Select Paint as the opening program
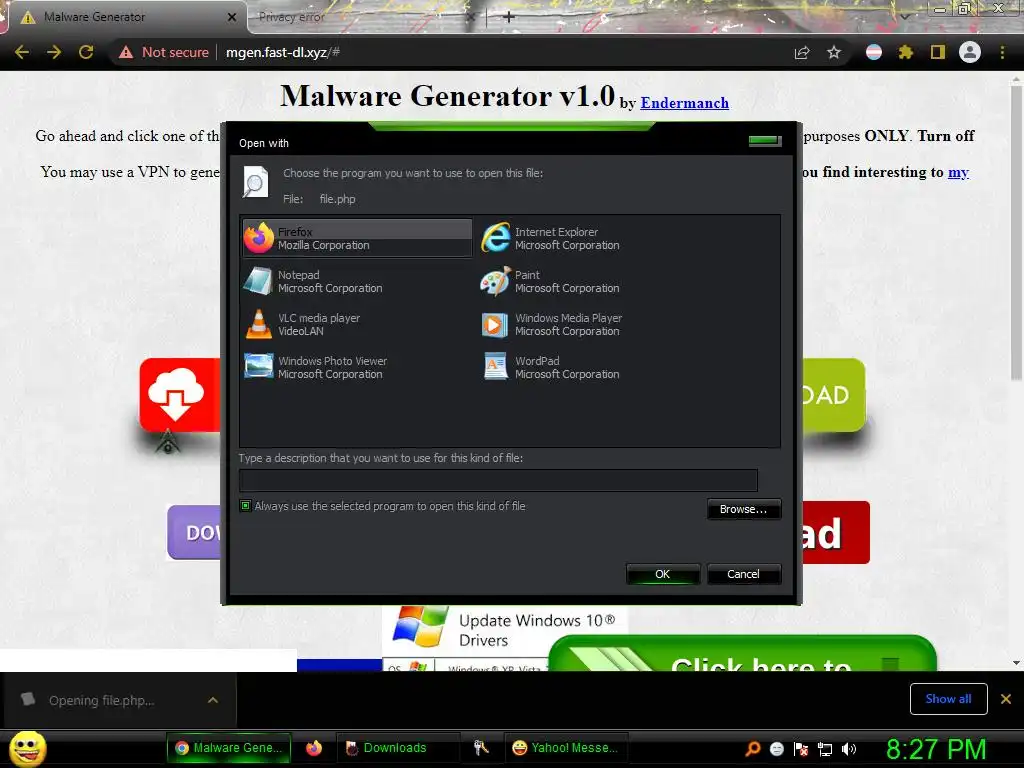1024x768 pixels. coord(550,281)
